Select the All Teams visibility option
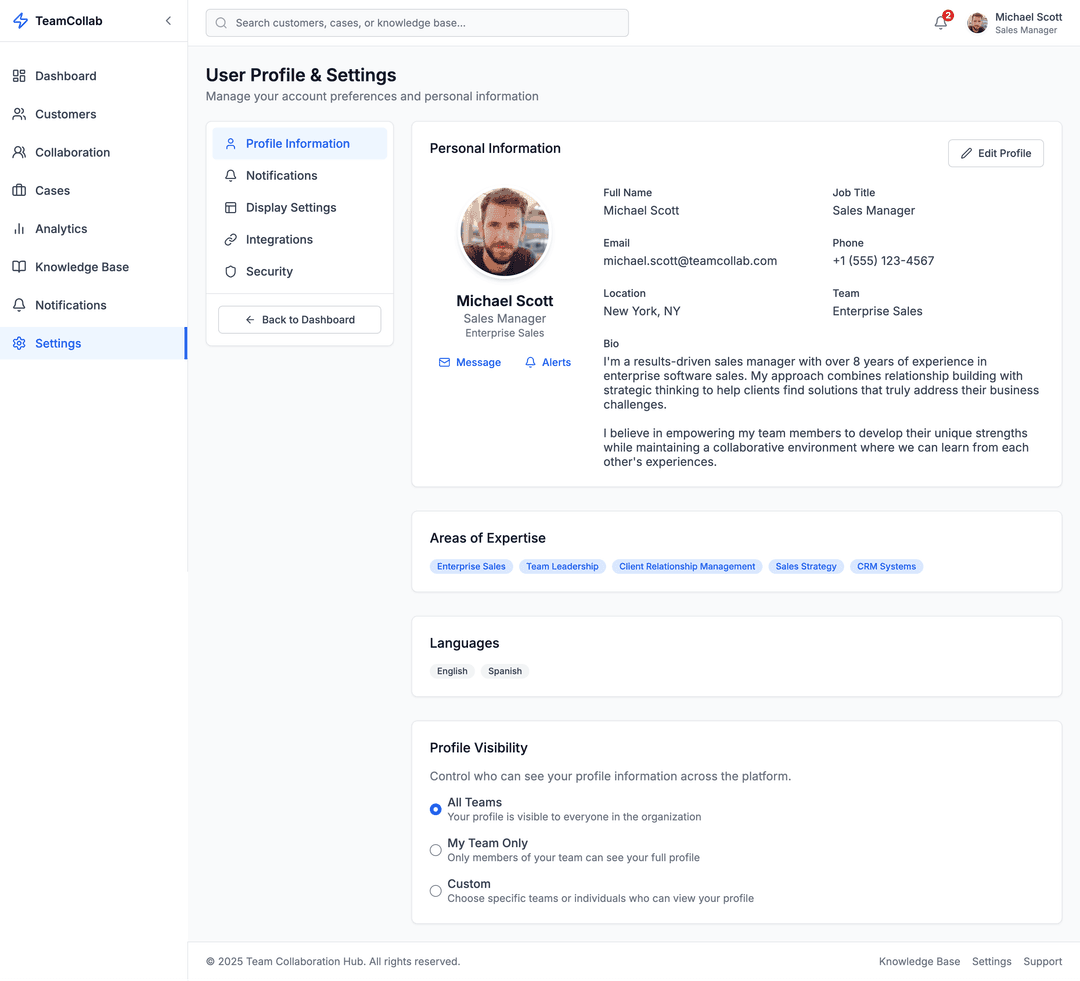The image size is (1080, 981). [x=435, y=809]
